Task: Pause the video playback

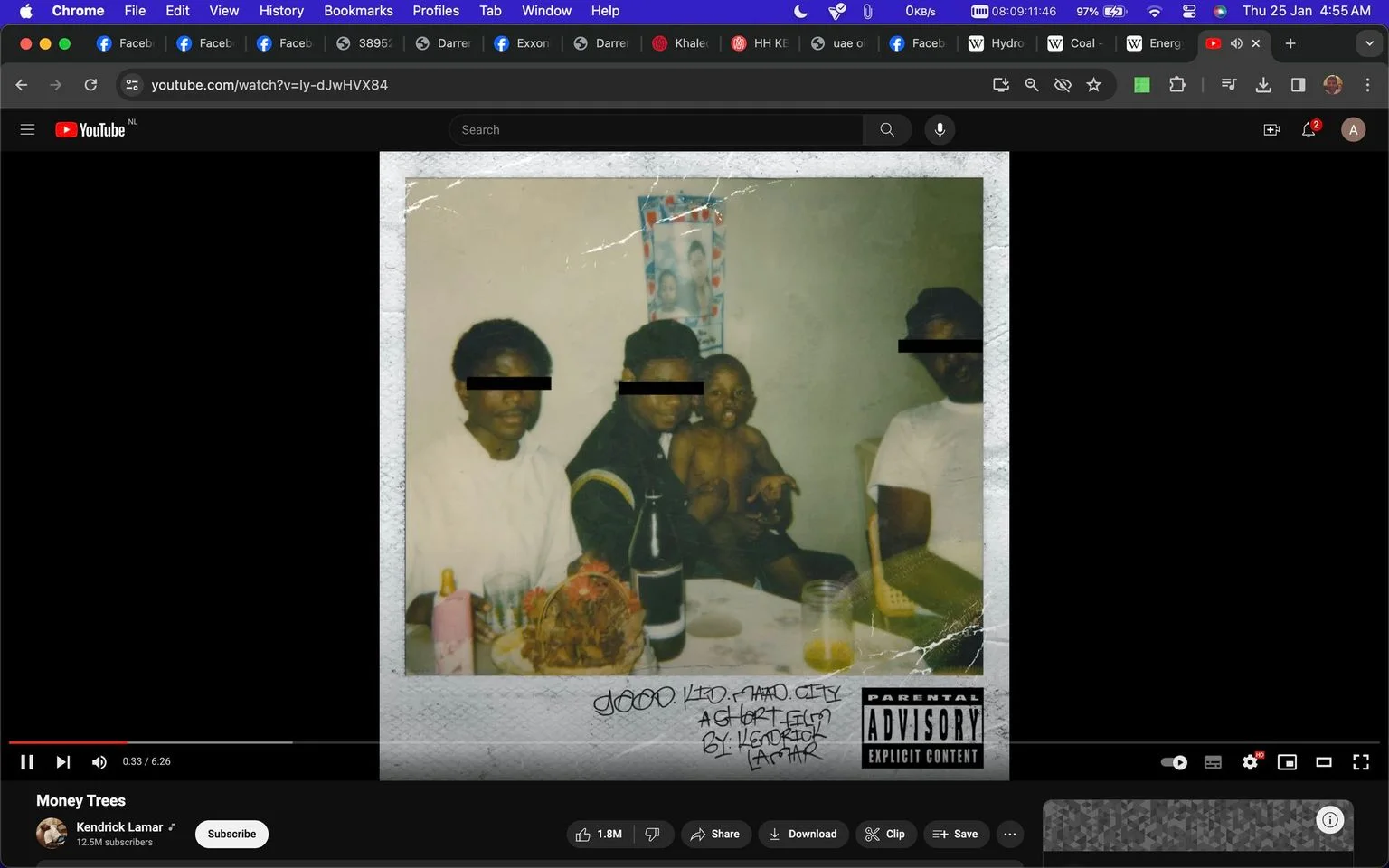Action: coord(27,762)
